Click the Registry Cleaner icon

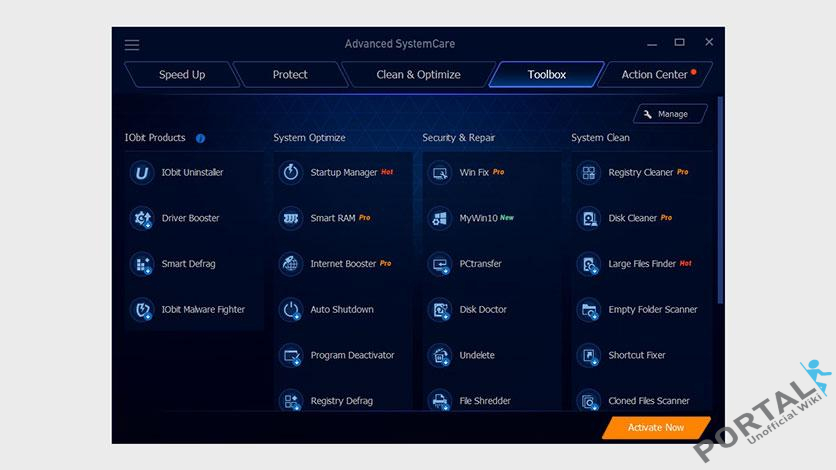[x=589, y=173]
